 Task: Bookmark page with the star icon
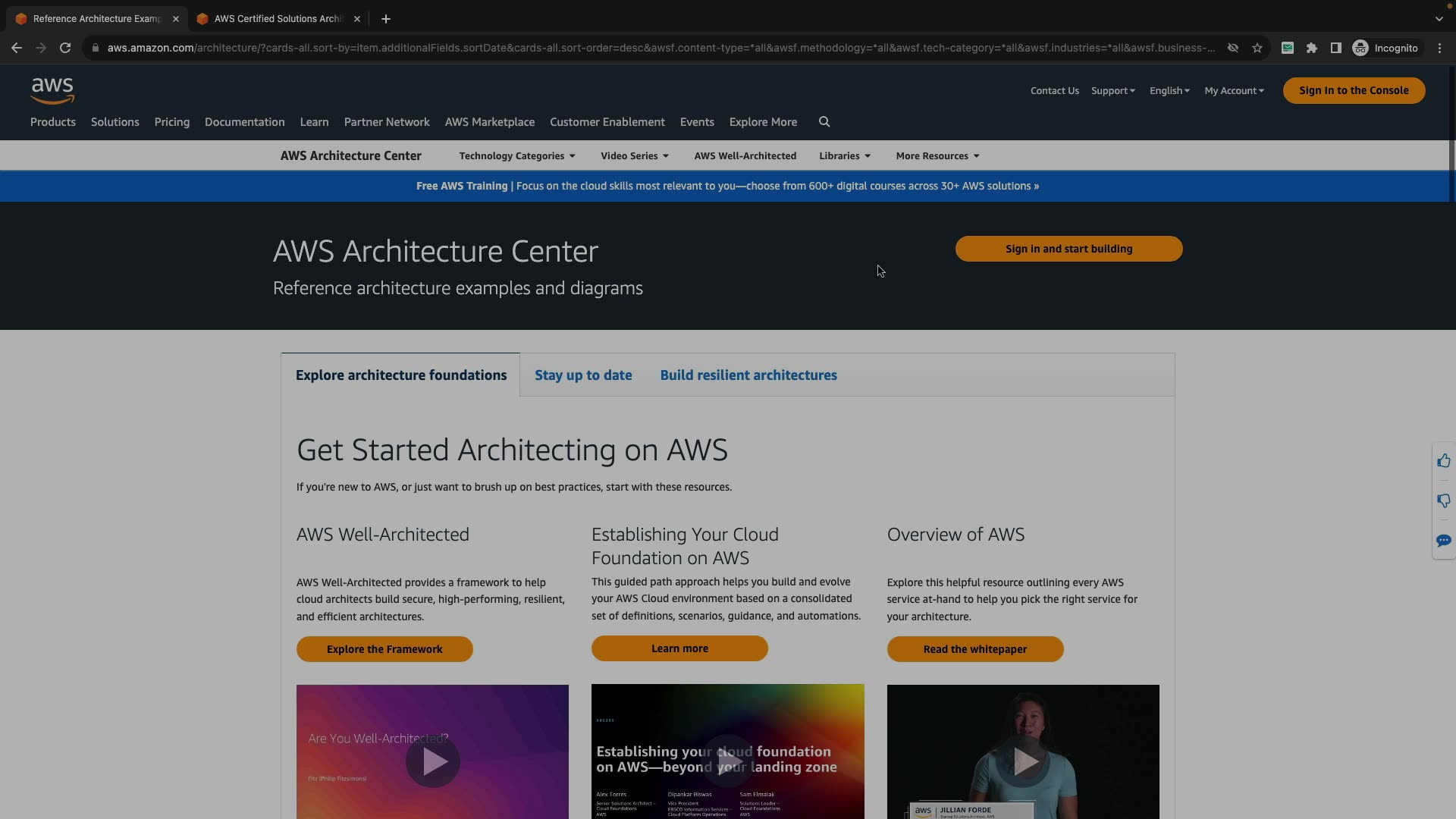[1257, 48]
